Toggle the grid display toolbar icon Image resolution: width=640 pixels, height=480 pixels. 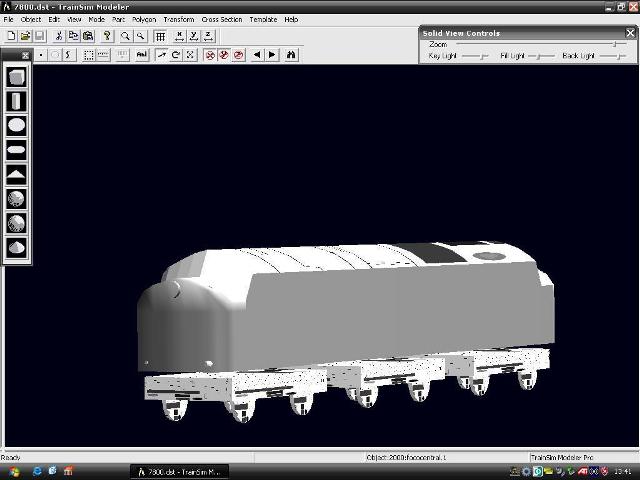click(x=160, y=36)
